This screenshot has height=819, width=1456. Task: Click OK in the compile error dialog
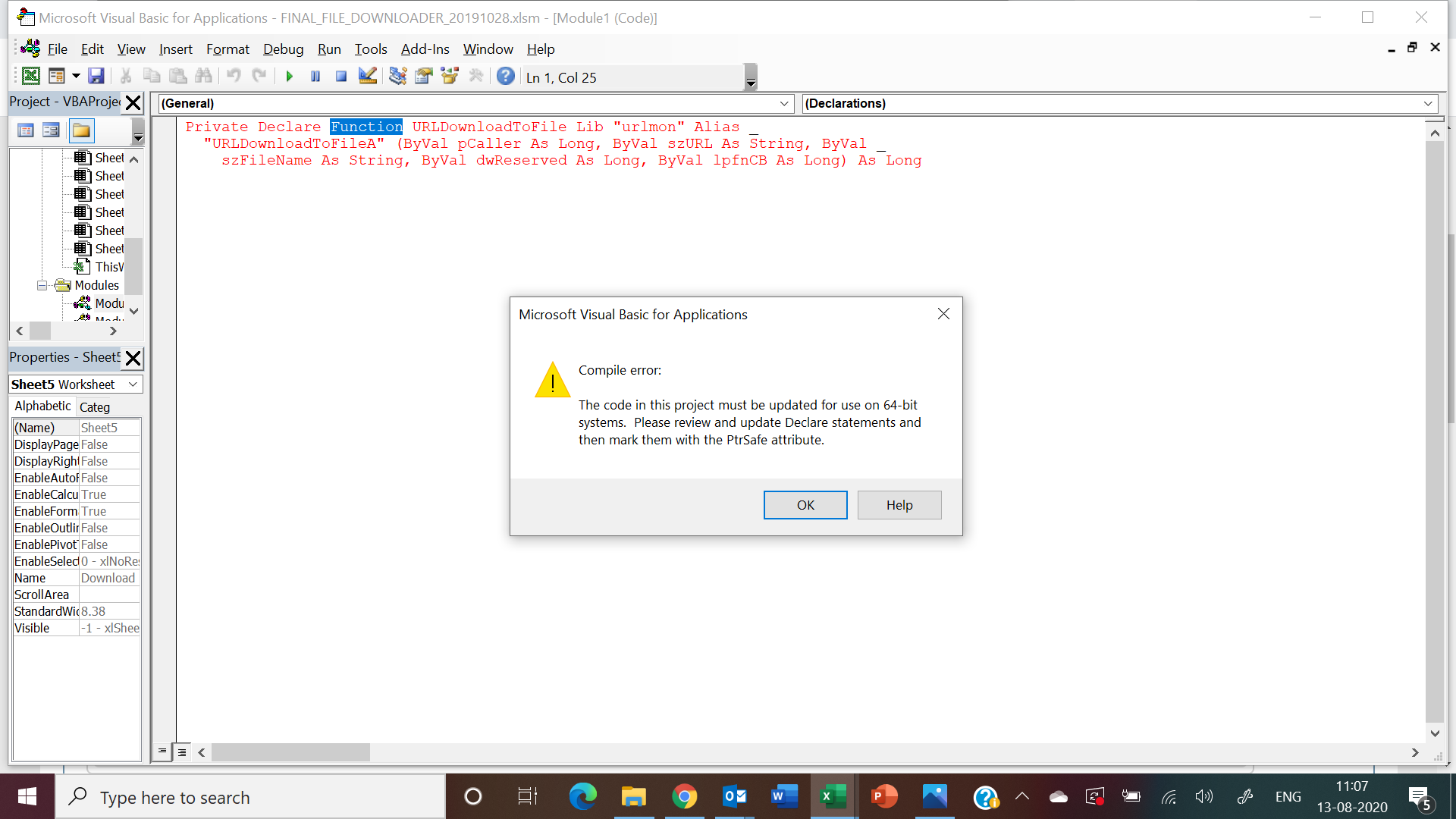tap(805, 505)
